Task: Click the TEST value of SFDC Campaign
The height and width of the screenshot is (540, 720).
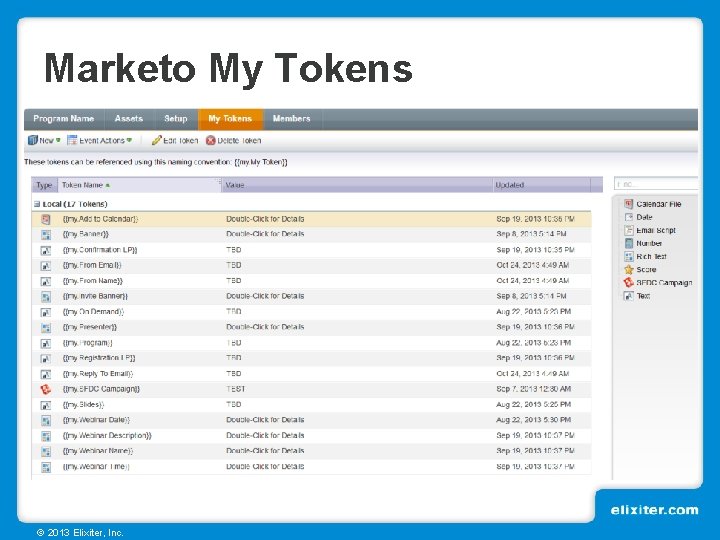Action: tap(236, 389)
